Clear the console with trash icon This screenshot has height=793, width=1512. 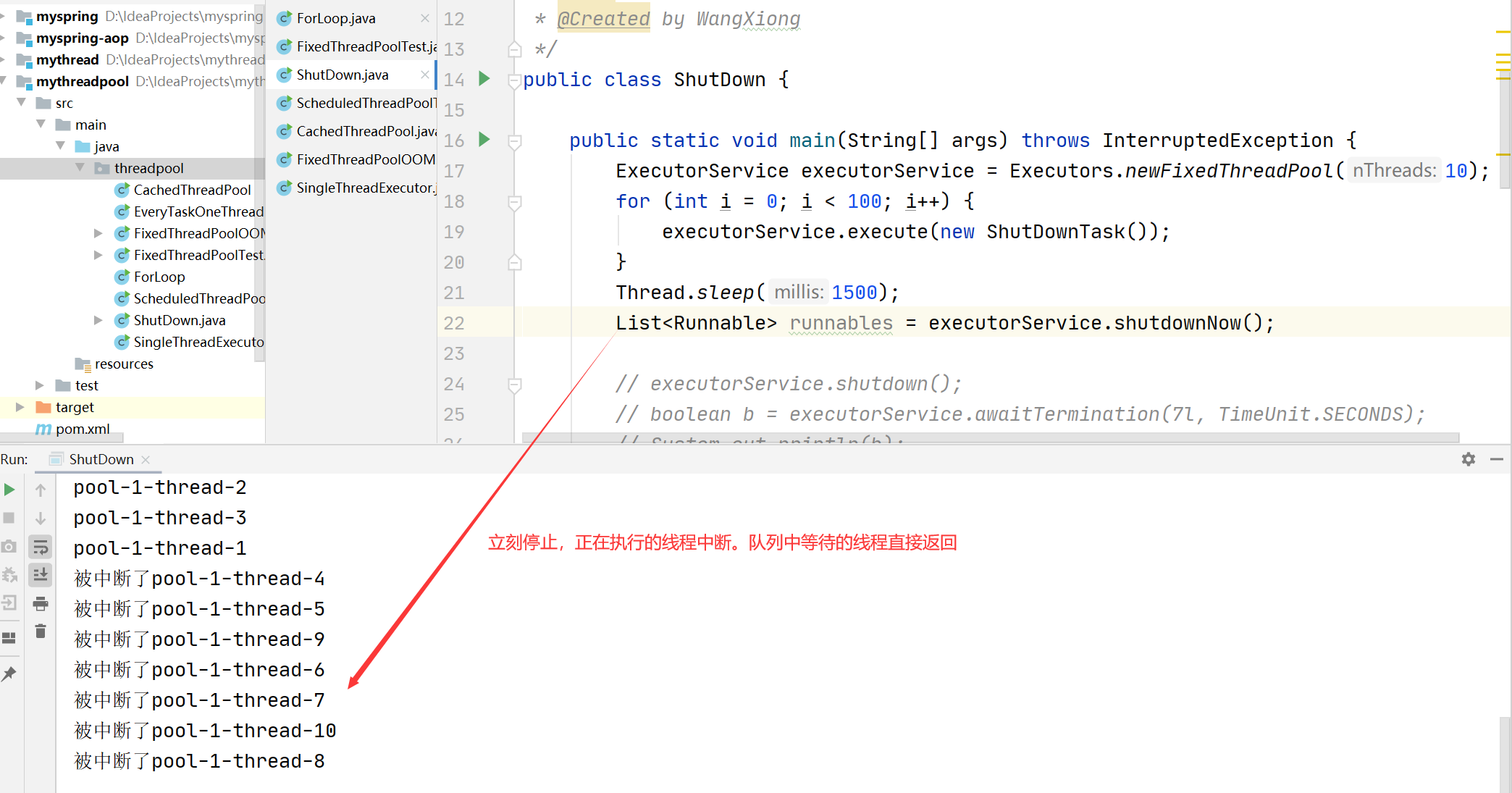(41, 632)
